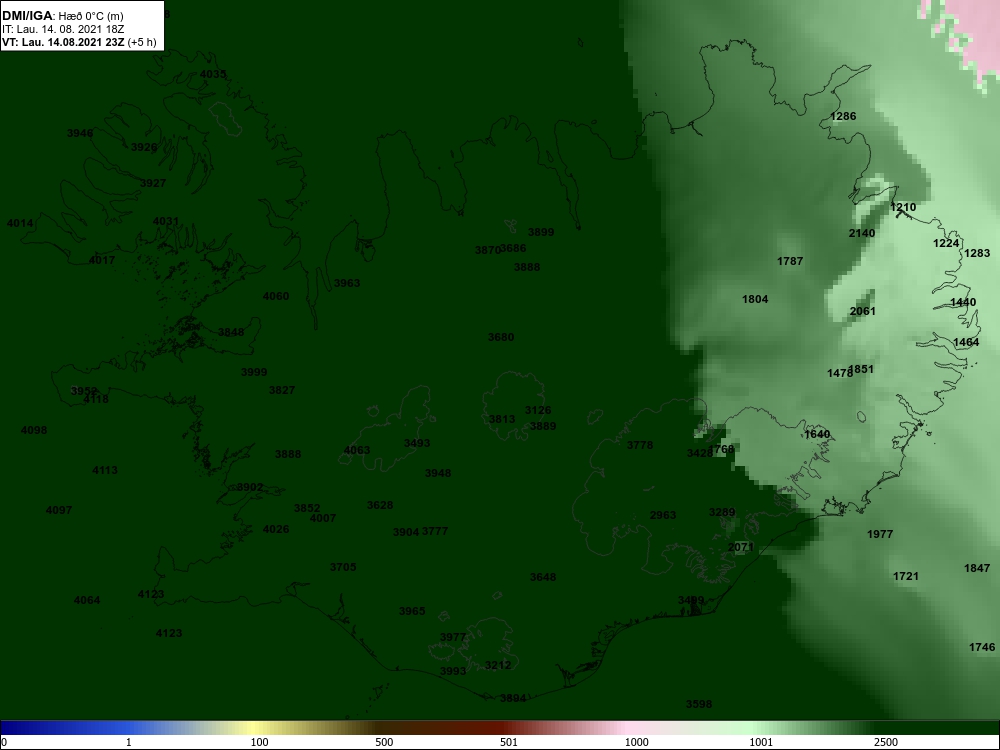Screen dimensions: 1000x750
Task: Click the colour scale label 100
Action: click(260, 742)
